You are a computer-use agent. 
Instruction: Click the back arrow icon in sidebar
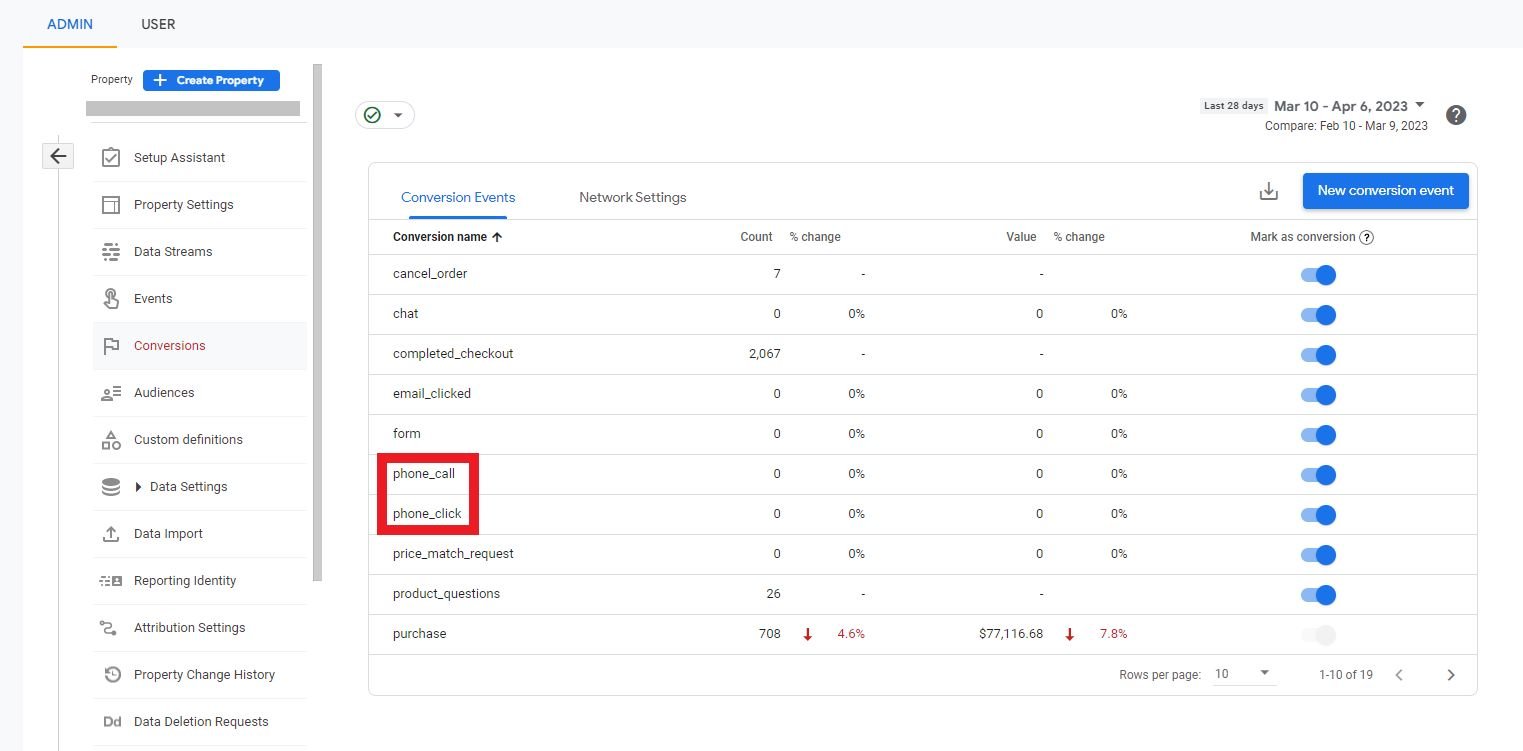[58, 156]
